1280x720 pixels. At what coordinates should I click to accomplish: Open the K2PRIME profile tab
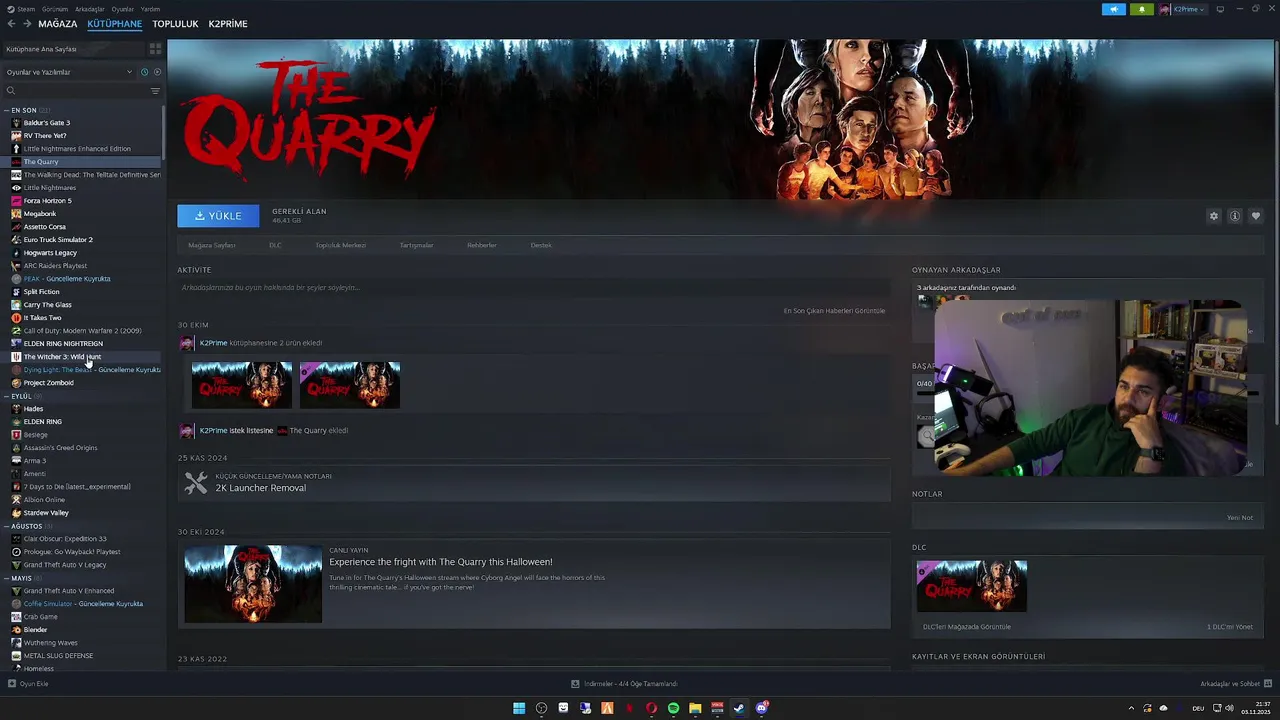click(x=228, y=23)
